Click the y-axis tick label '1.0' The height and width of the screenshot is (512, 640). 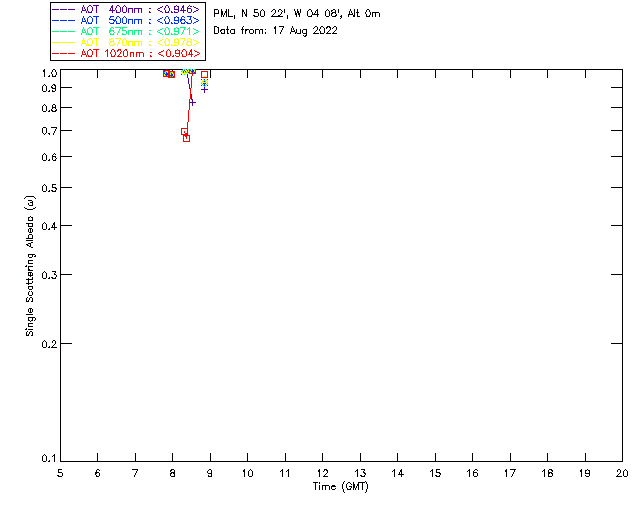[49, 73]
